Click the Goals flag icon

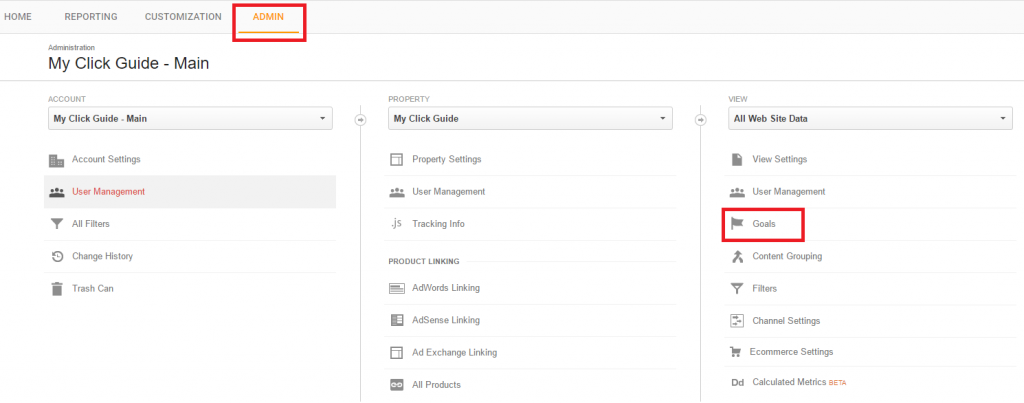tap(737, 224)
